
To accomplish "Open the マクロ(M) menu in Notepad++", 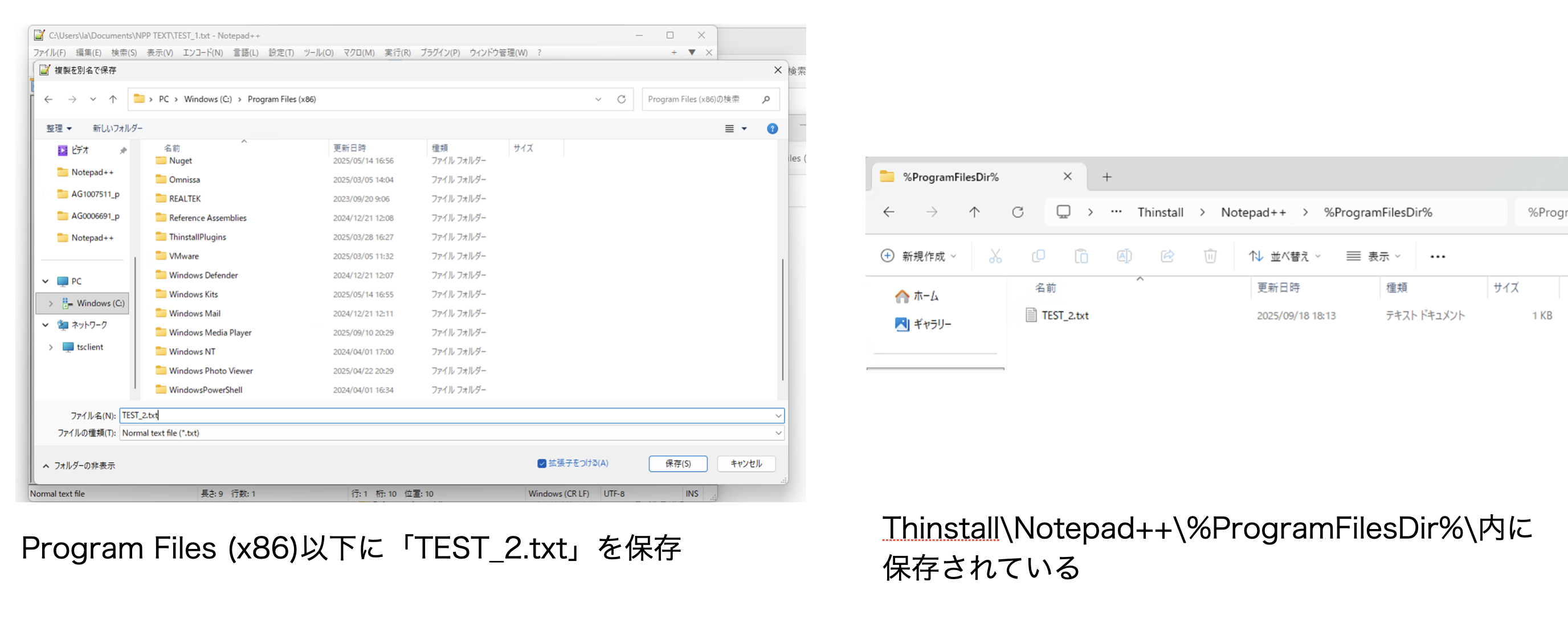I will pyautogui.click(x=360, y=52).
